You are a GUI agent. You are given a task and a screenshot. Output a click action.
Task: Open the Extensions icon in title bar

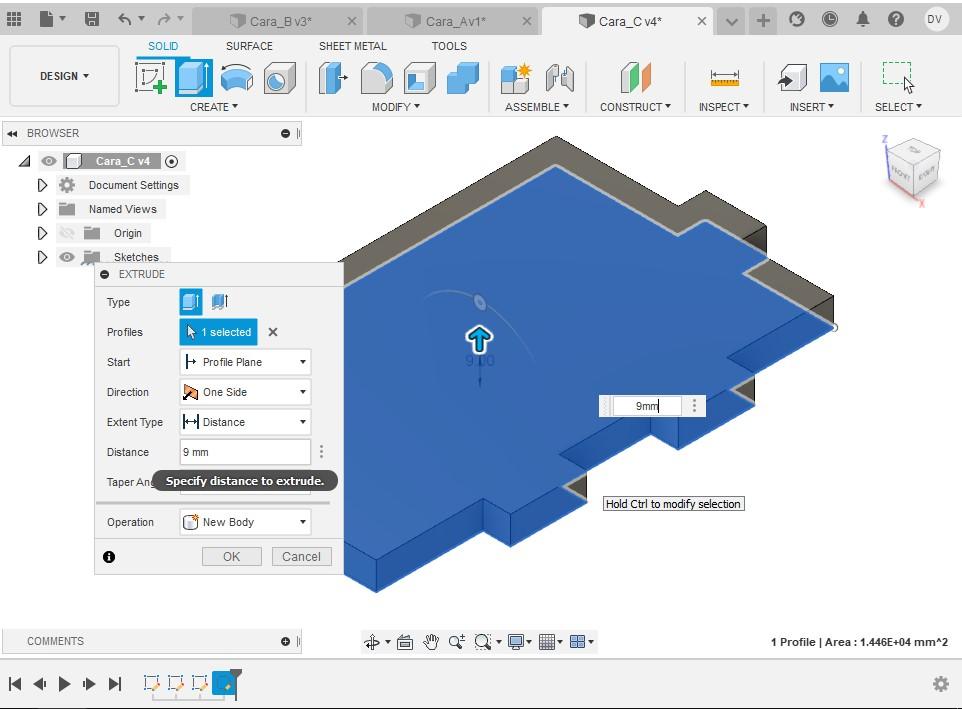796,20
